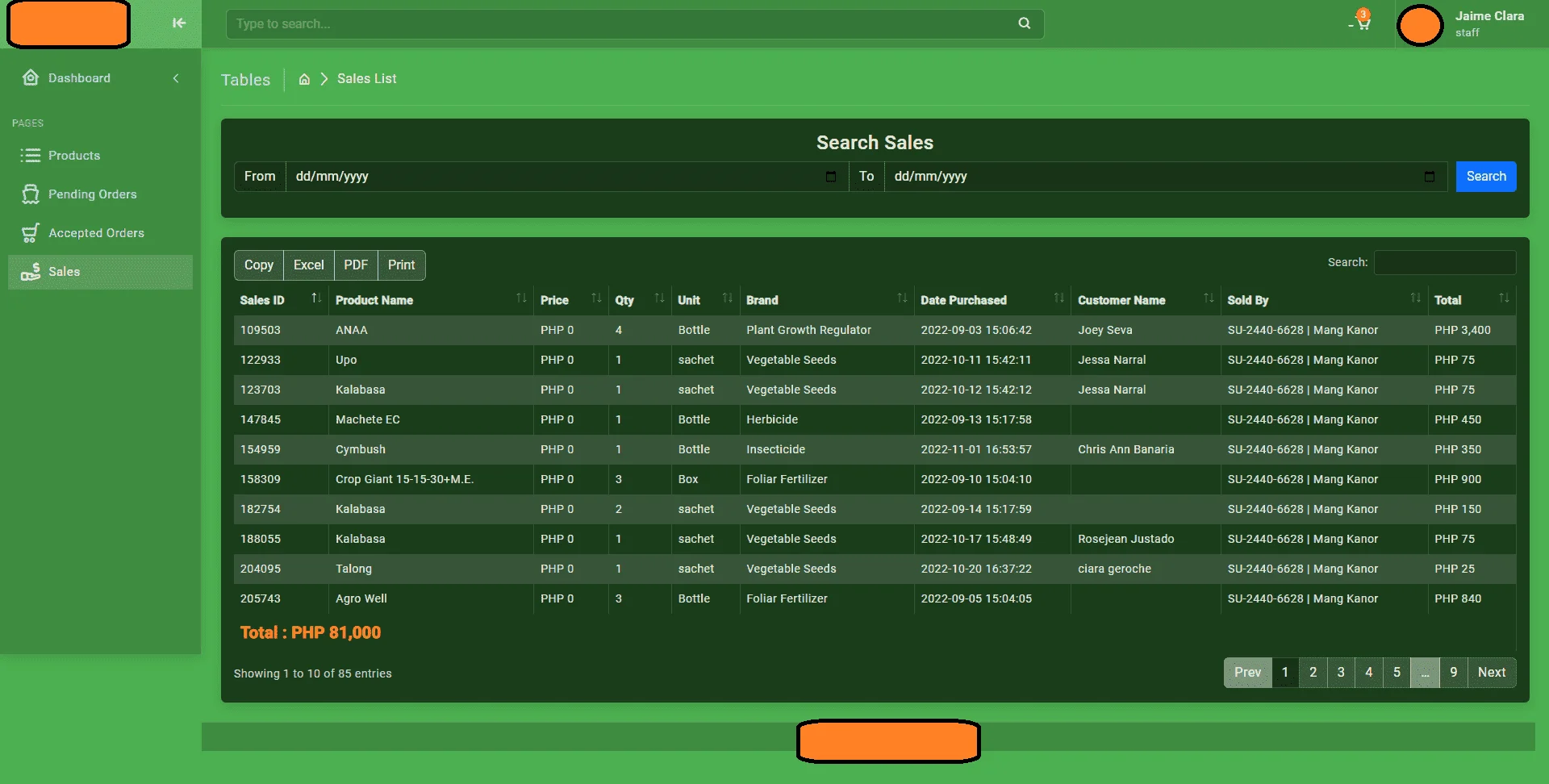Click the From date input field
1549x784 pixels.
[567, 177]
